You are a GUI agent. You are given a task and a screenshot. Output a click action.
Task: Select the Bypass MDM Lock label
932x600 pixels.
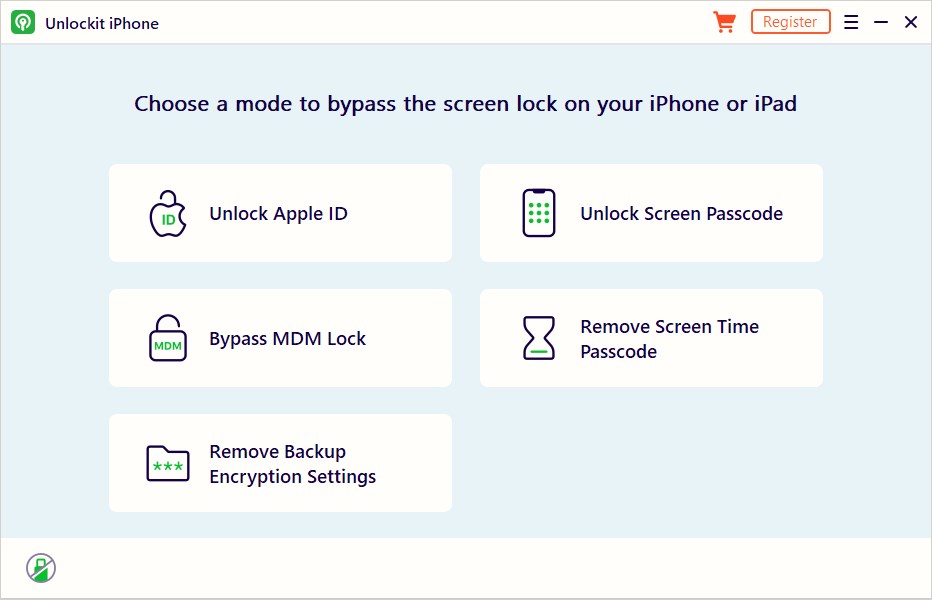(287, 339)
